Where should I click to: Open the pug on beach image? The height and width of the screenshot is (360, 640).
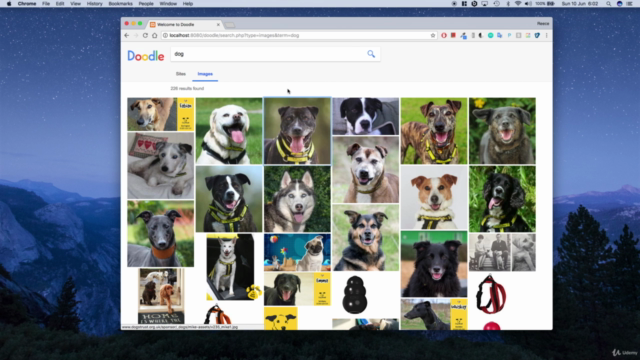tap(297, 252)
